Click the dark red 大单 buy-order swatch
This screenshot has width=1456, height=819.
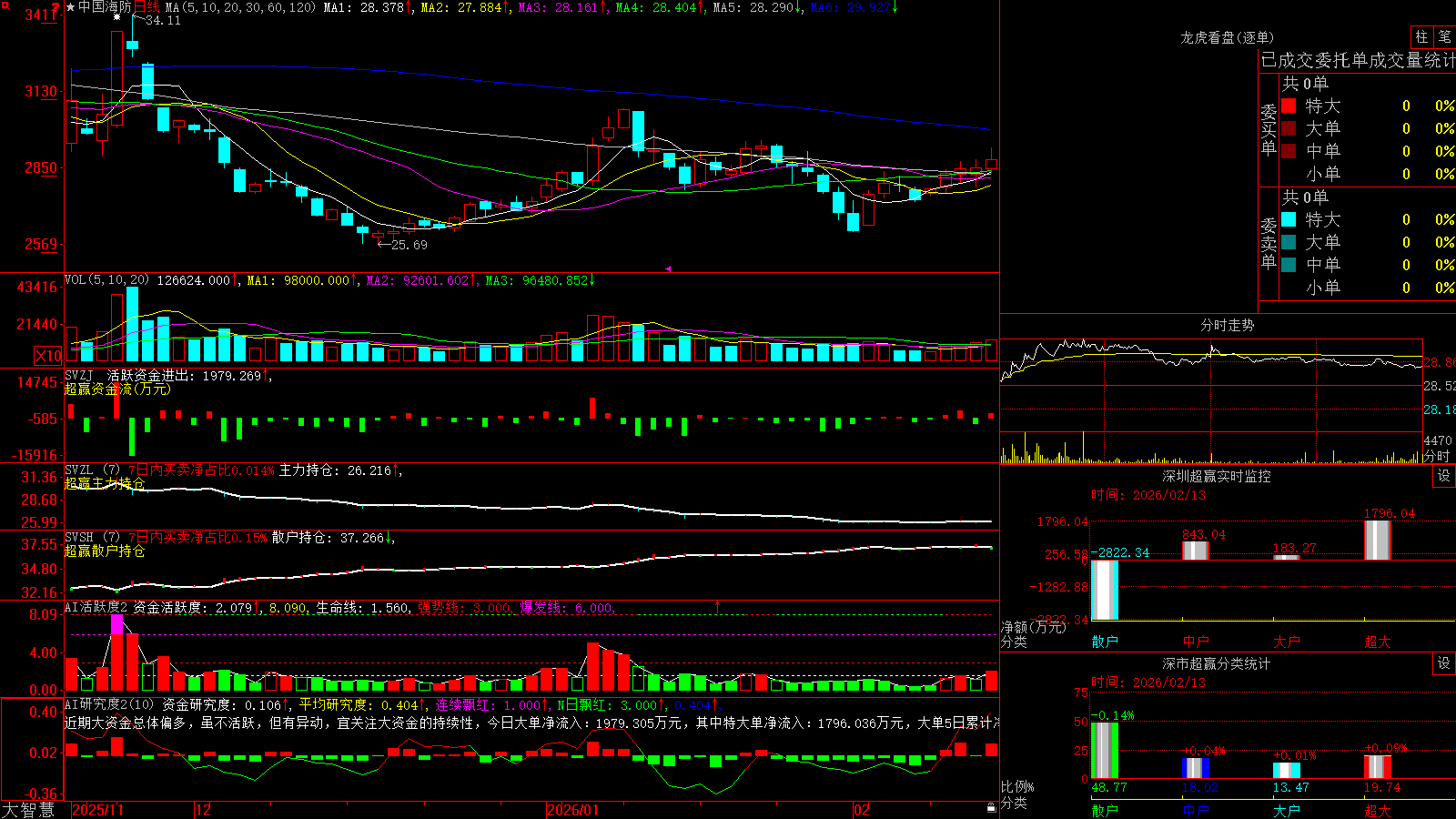1289,128
